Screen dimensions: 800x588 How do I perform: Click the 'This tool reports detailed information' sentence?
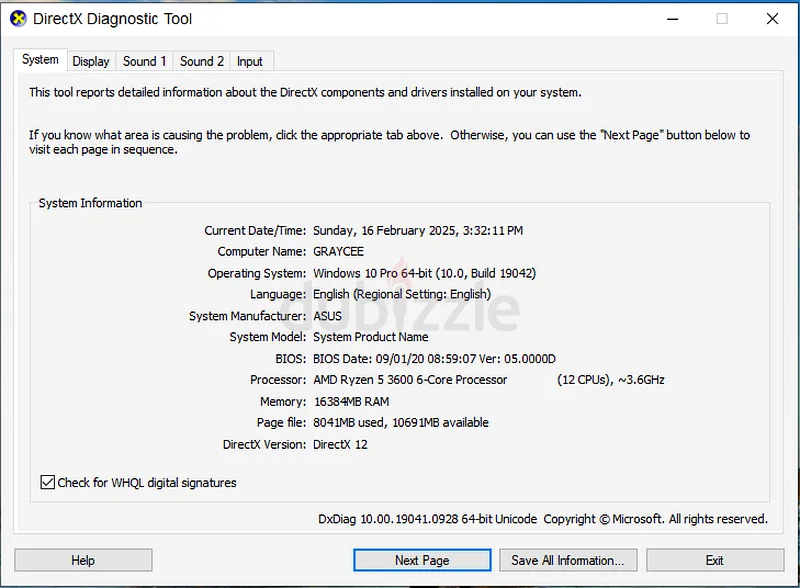pos(305,92)
